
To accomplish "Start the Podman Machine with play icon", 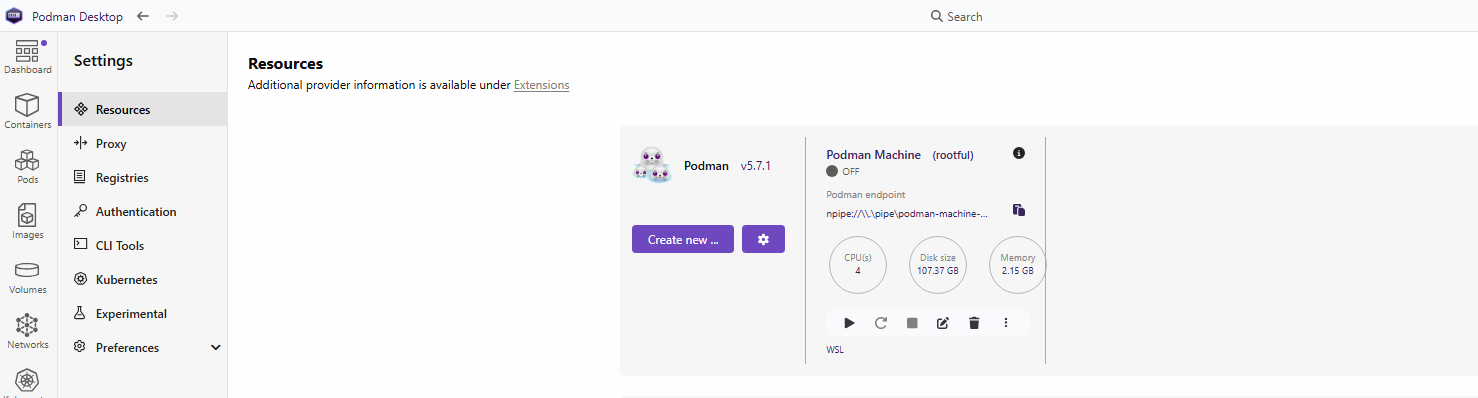I will click(849, 323).
